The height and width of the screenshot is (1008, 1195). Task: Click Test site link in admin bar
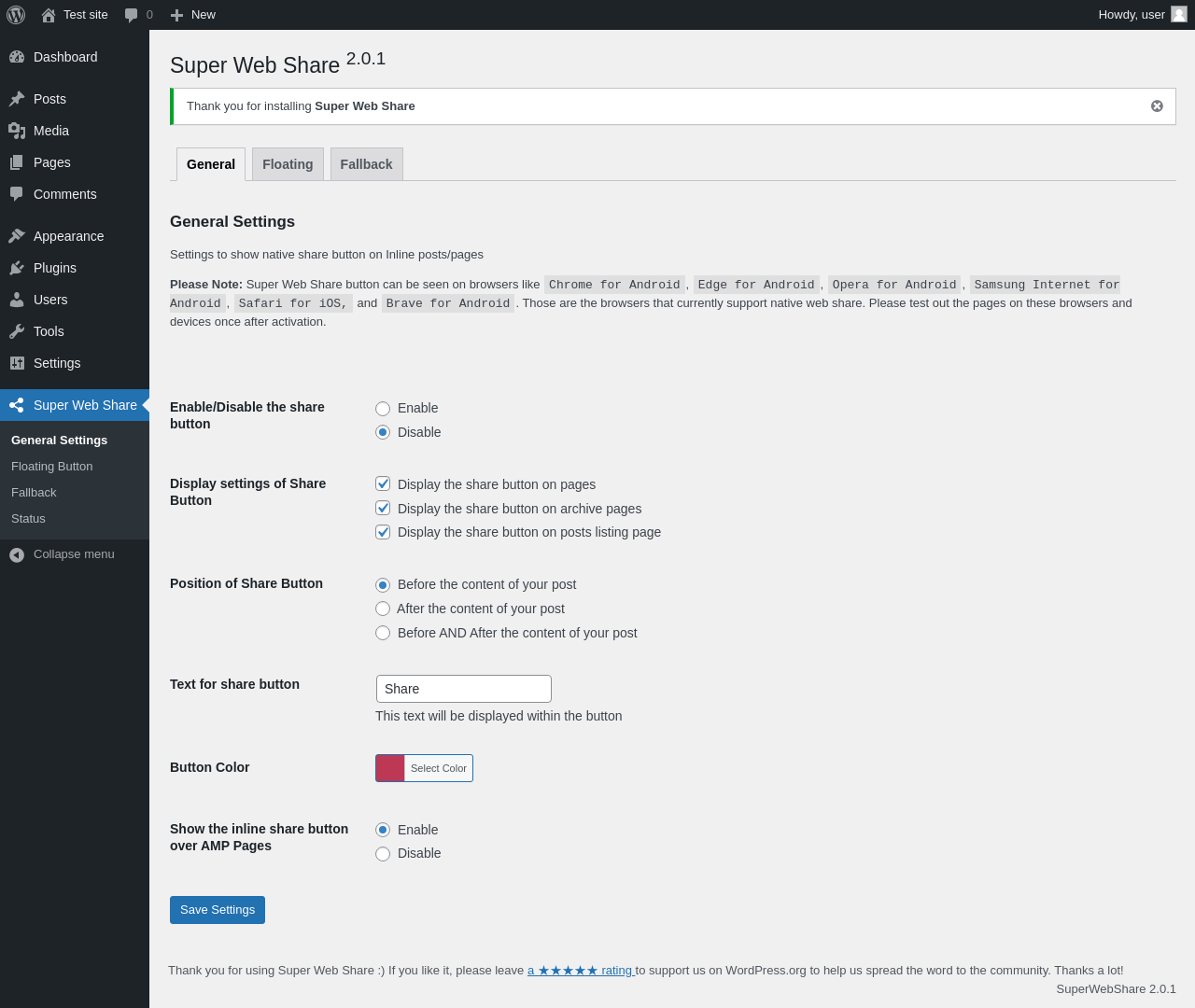(86, 15)
